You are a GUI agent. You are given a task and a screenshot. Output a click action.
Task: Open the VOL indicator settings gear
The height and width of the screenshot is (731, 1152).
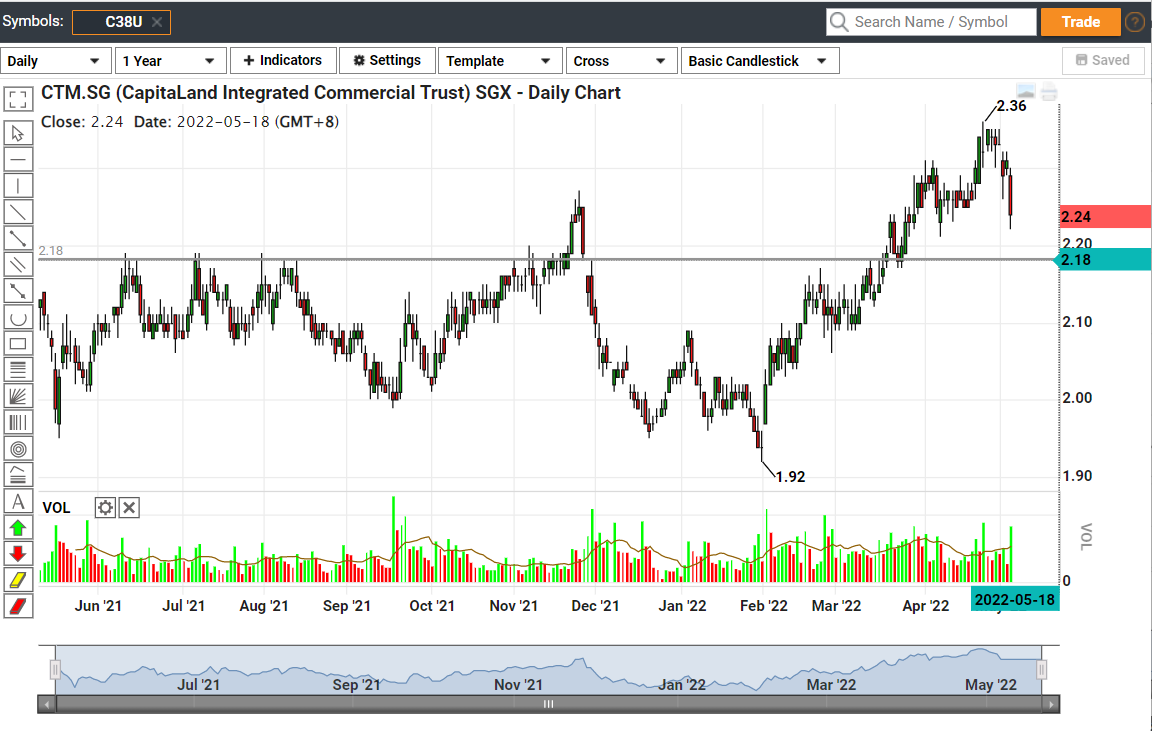[x=106, y=508]
